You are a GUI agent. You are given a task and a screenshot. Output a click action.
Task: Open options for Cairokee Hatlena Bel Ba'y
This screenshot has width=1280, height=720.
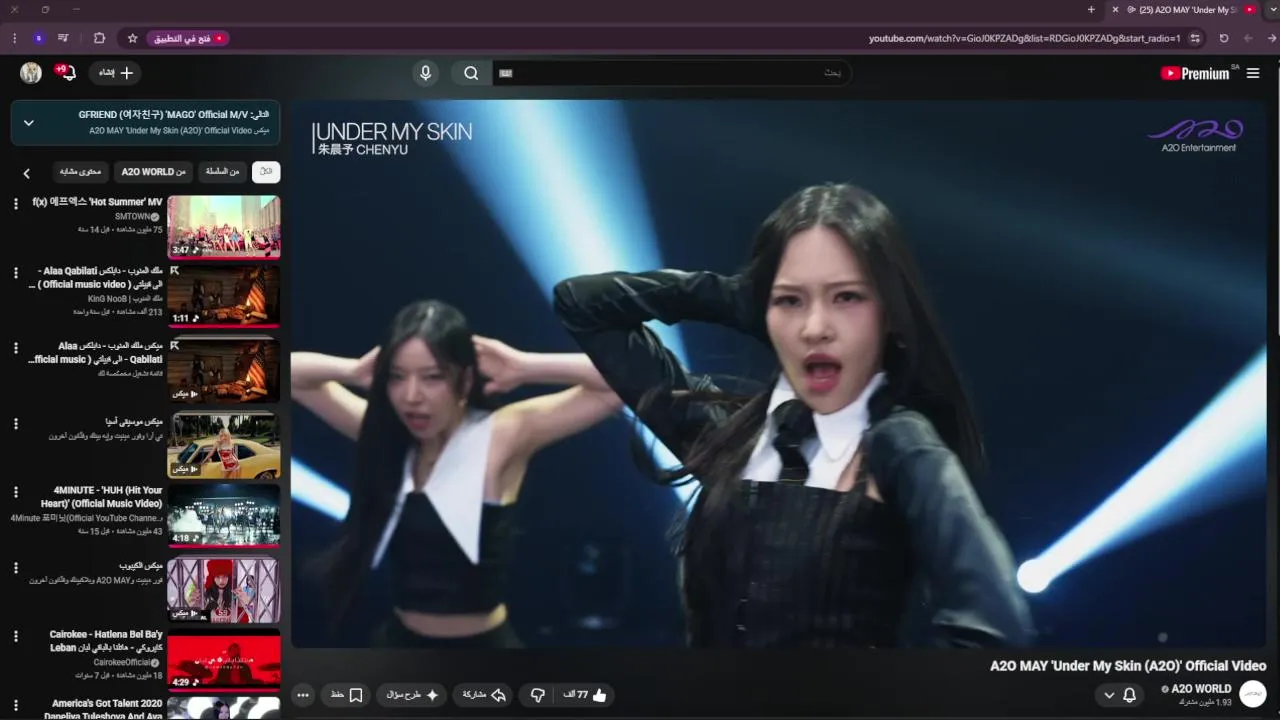coord(15,636)
